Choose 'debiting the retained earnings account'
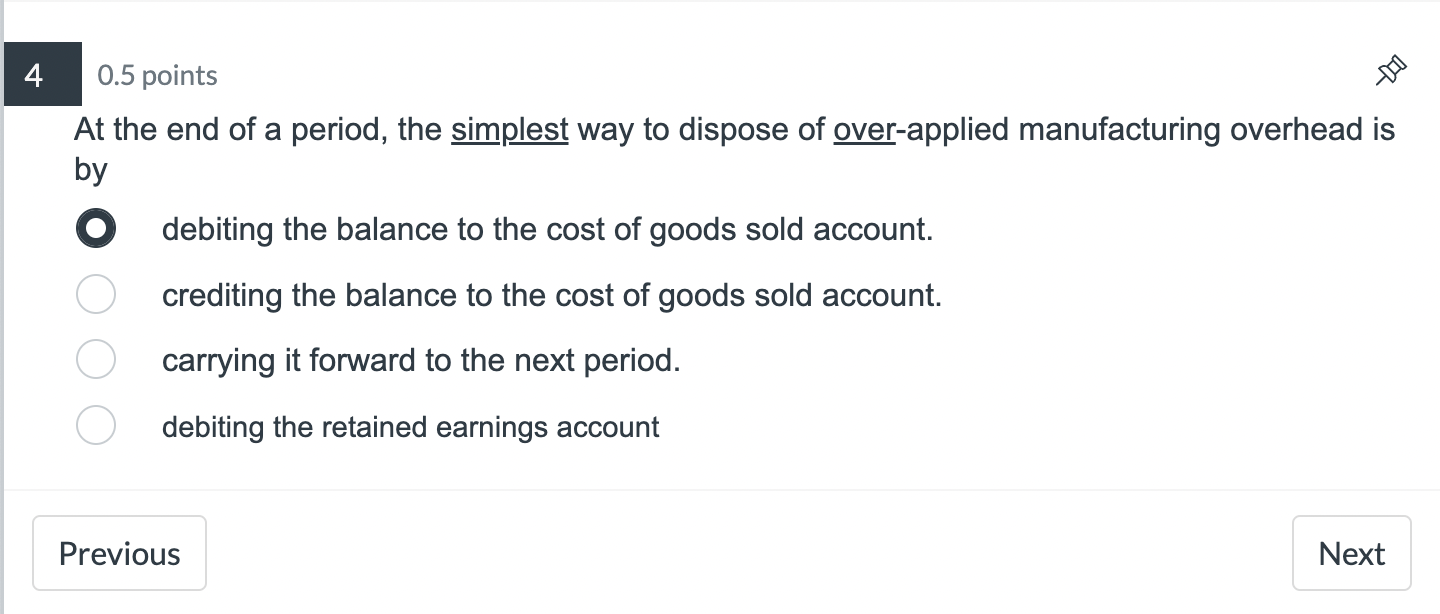The width and height of the screenshot is (1440, 614). click(x=96, y=425)
